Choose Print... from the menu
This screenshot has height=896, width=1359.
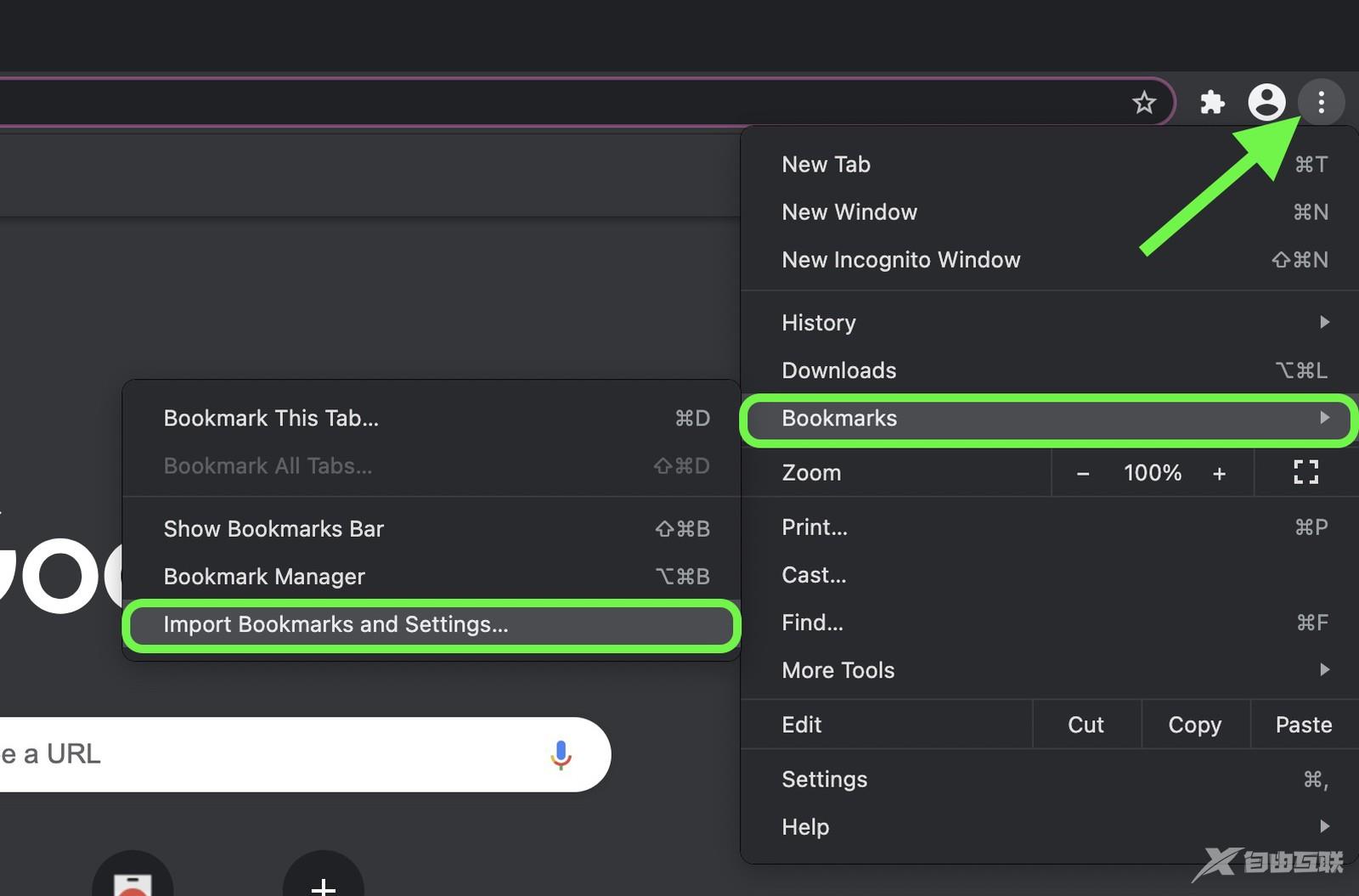click(x=1050, y=527)
